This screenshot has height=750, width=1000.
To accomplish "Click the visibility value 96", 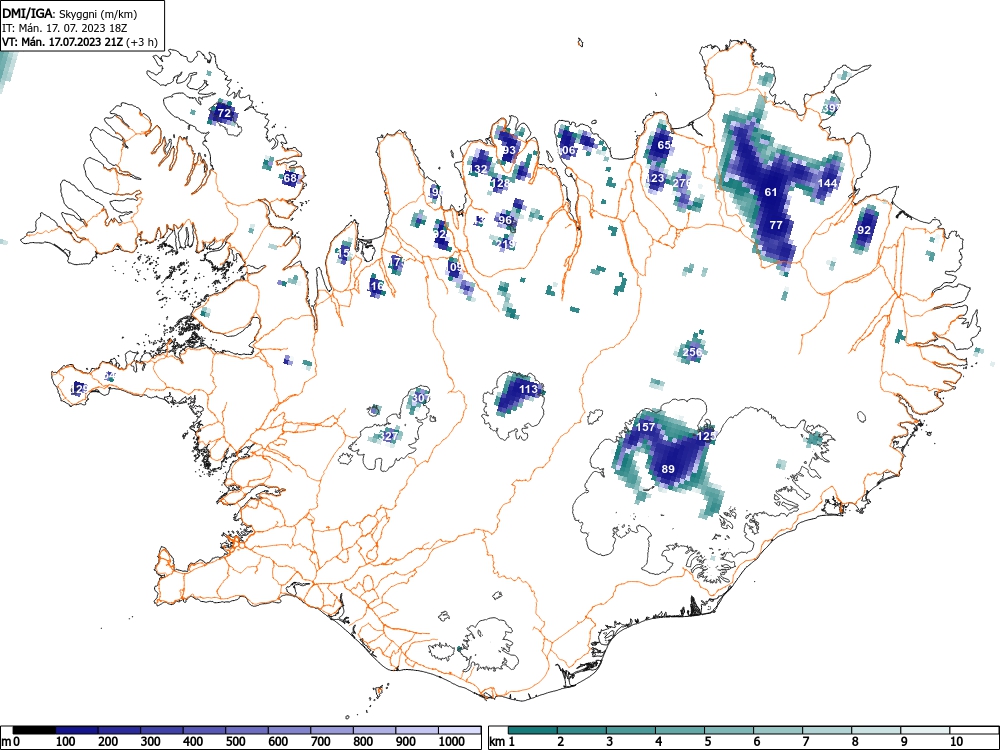I will 505,220.
